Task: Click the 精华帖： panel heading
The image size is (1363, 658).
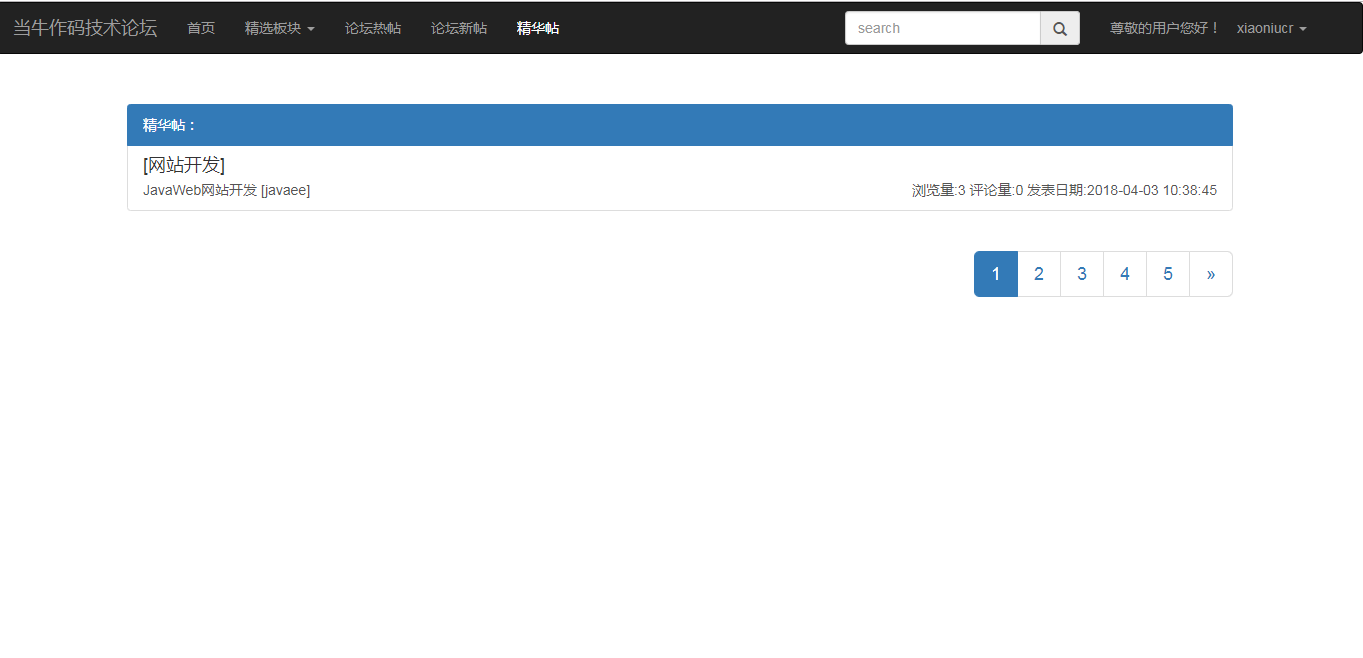Action: (x=680, y=125)
